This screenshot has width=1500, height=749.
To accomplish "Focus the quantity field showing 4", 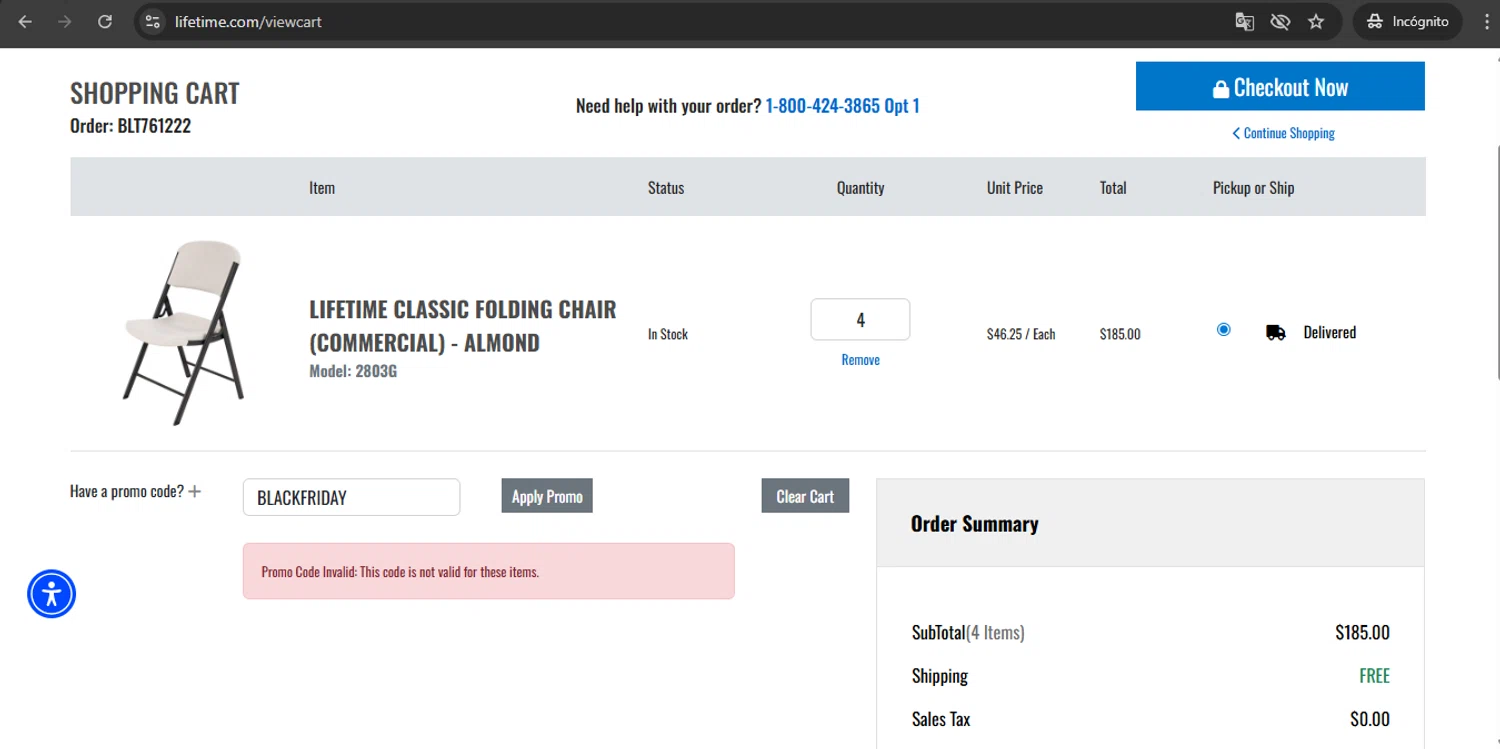I will point(860,320).
